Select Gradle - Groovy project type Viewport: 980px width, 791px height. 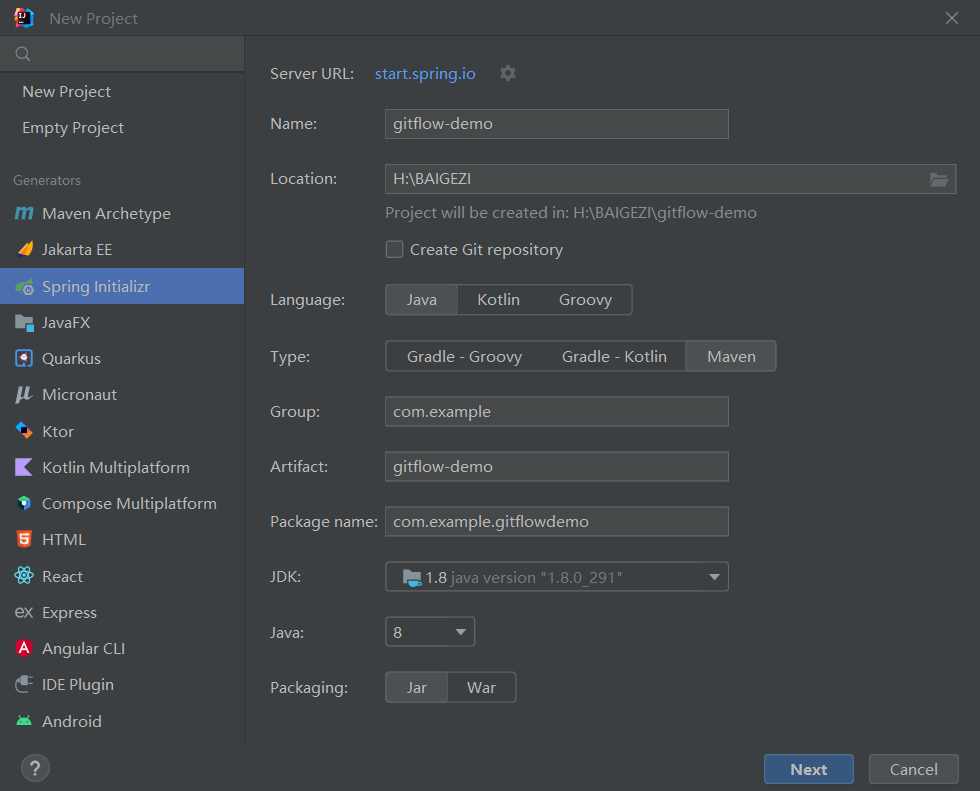[x=464, y=356]
